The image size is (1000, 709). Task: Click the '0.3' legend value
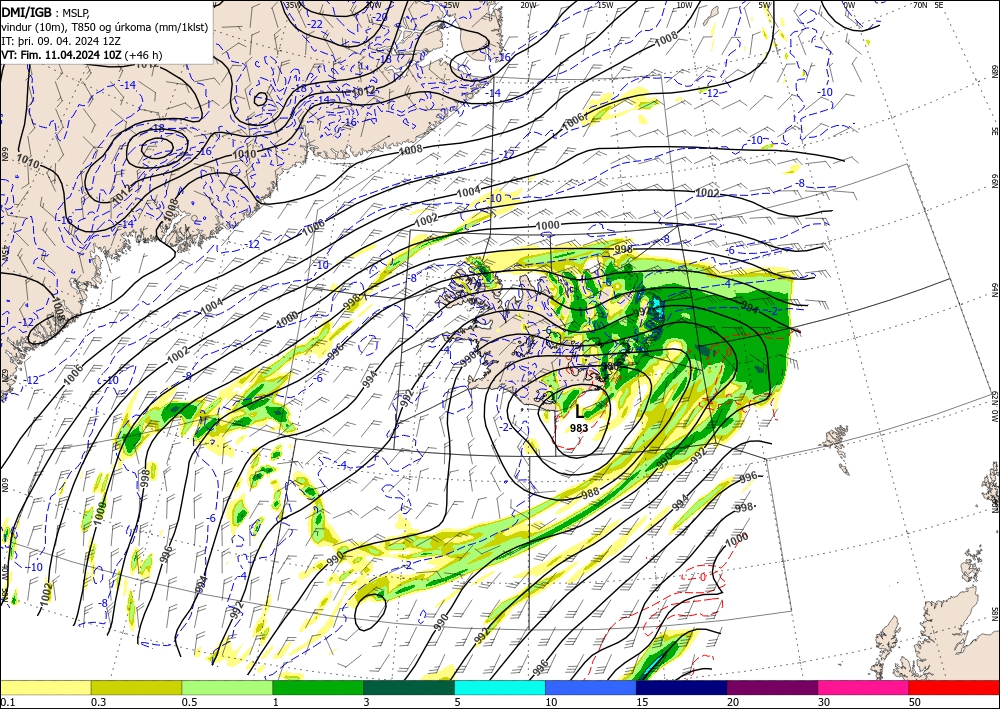98,702
